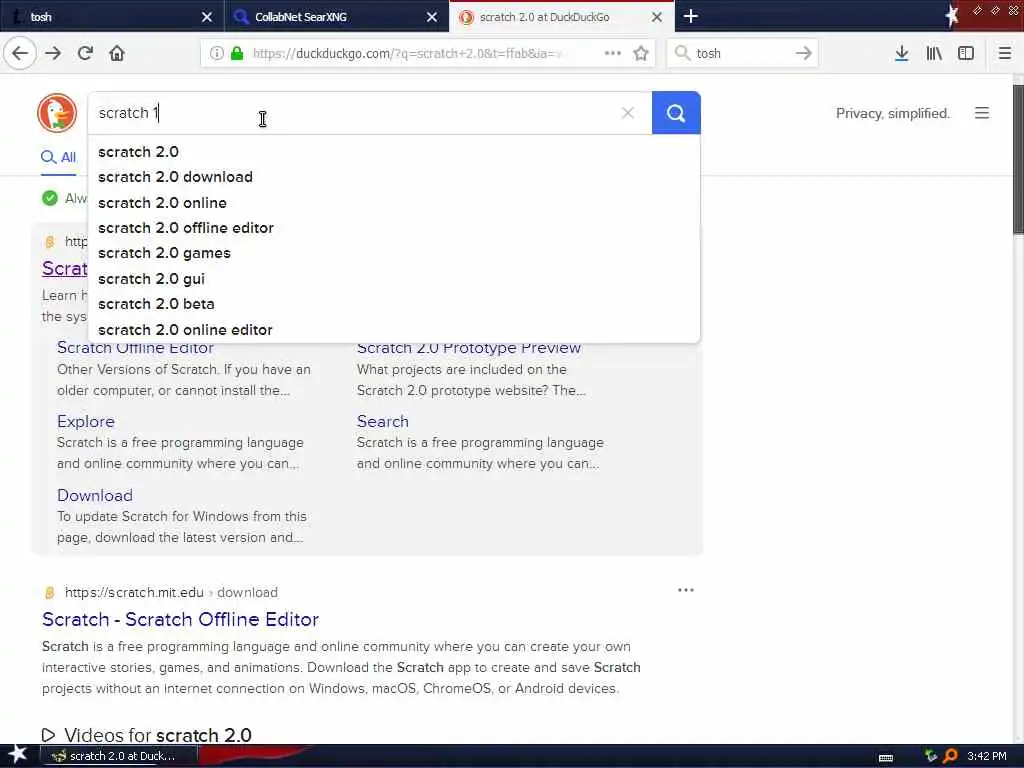Viewport: 1024px width, 768px height.
Task: Click the green padlock security icon
Action: point(237,53)
